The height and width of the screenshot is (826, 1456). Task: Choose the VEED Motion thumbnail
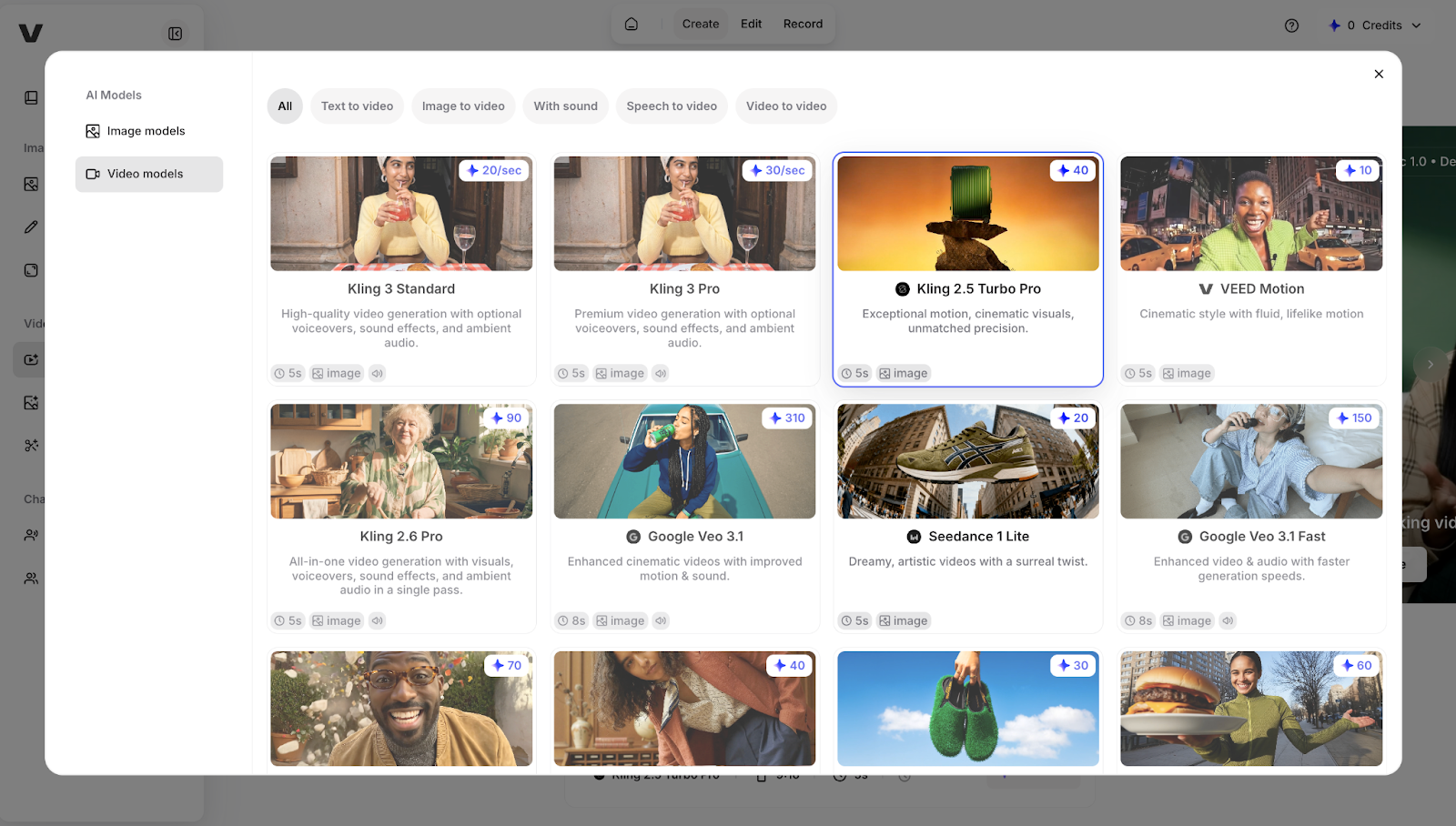tap(1251, 214)
